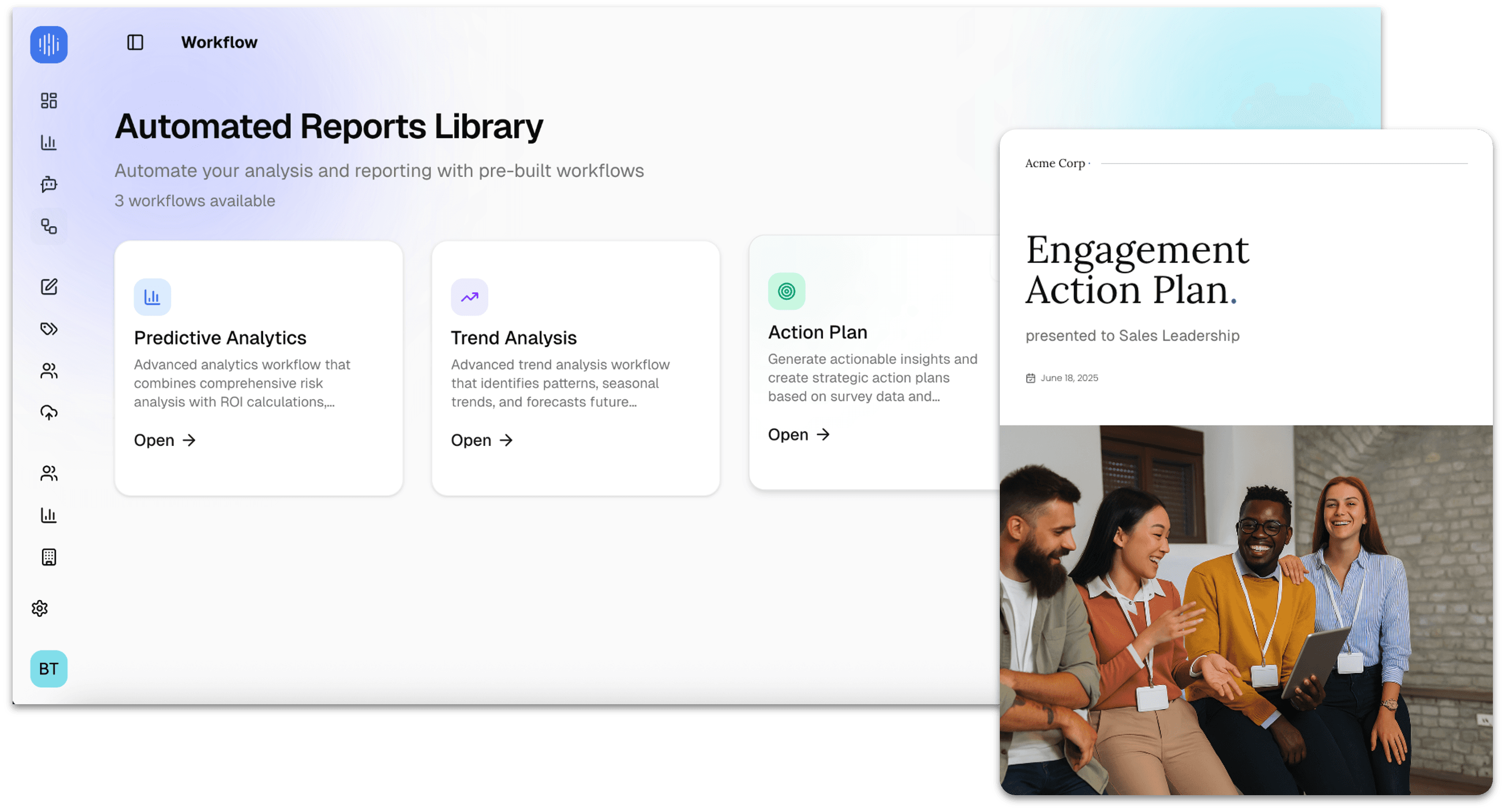Click the Action Plan target icon
This screenshot has height=812, width=1505.
tap(786, 291)
